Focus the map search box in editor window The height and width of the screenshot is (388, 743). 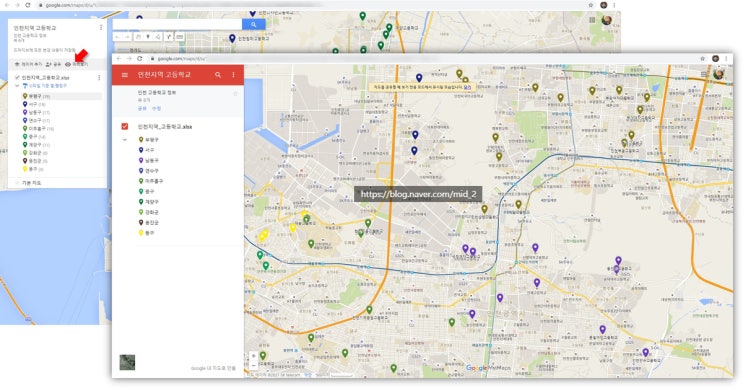pyautogui.click(x=177, y=25)
